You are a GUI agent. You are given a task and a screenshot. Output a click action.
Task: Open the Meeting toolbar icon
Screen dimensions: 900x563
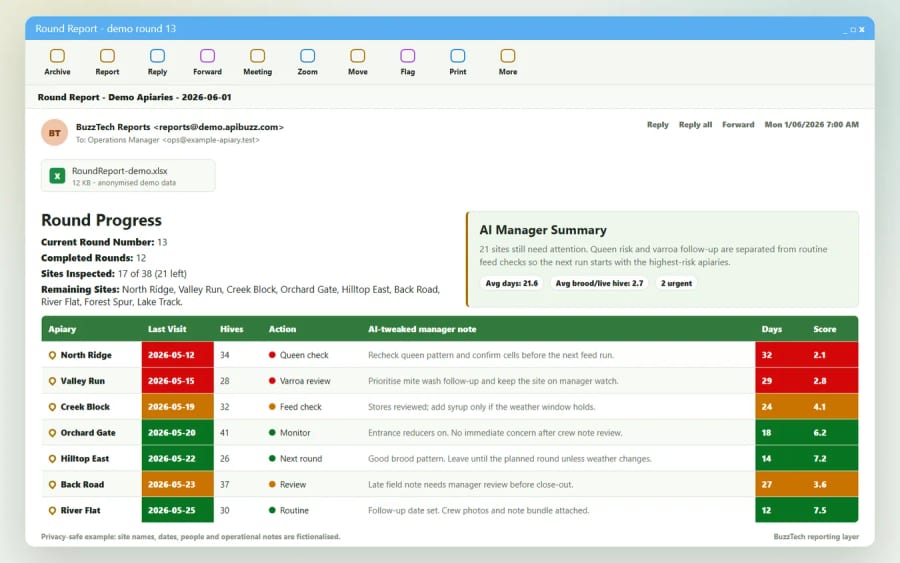pyautogui.click(x=257, y=56)
